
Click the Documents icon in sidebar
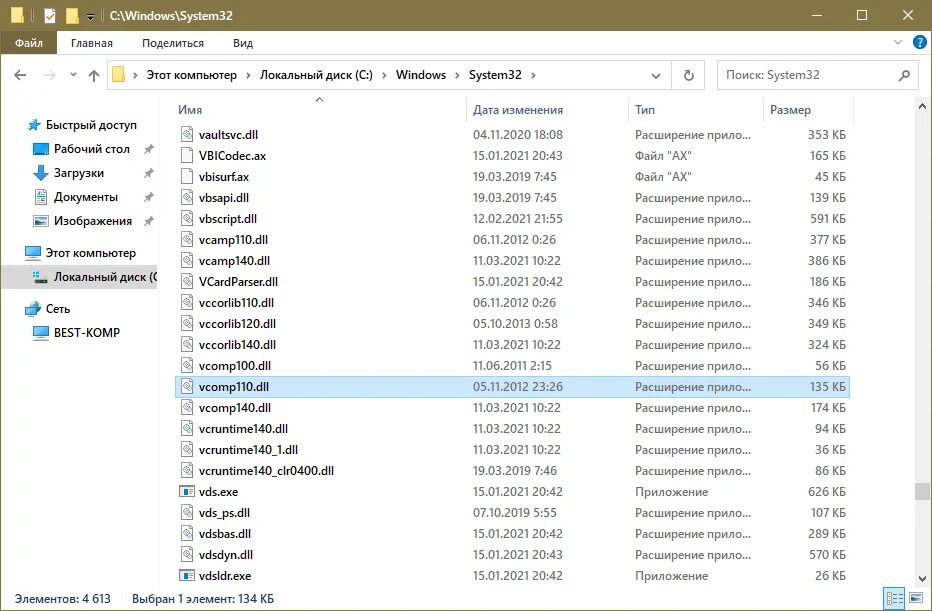coord(40,197)
